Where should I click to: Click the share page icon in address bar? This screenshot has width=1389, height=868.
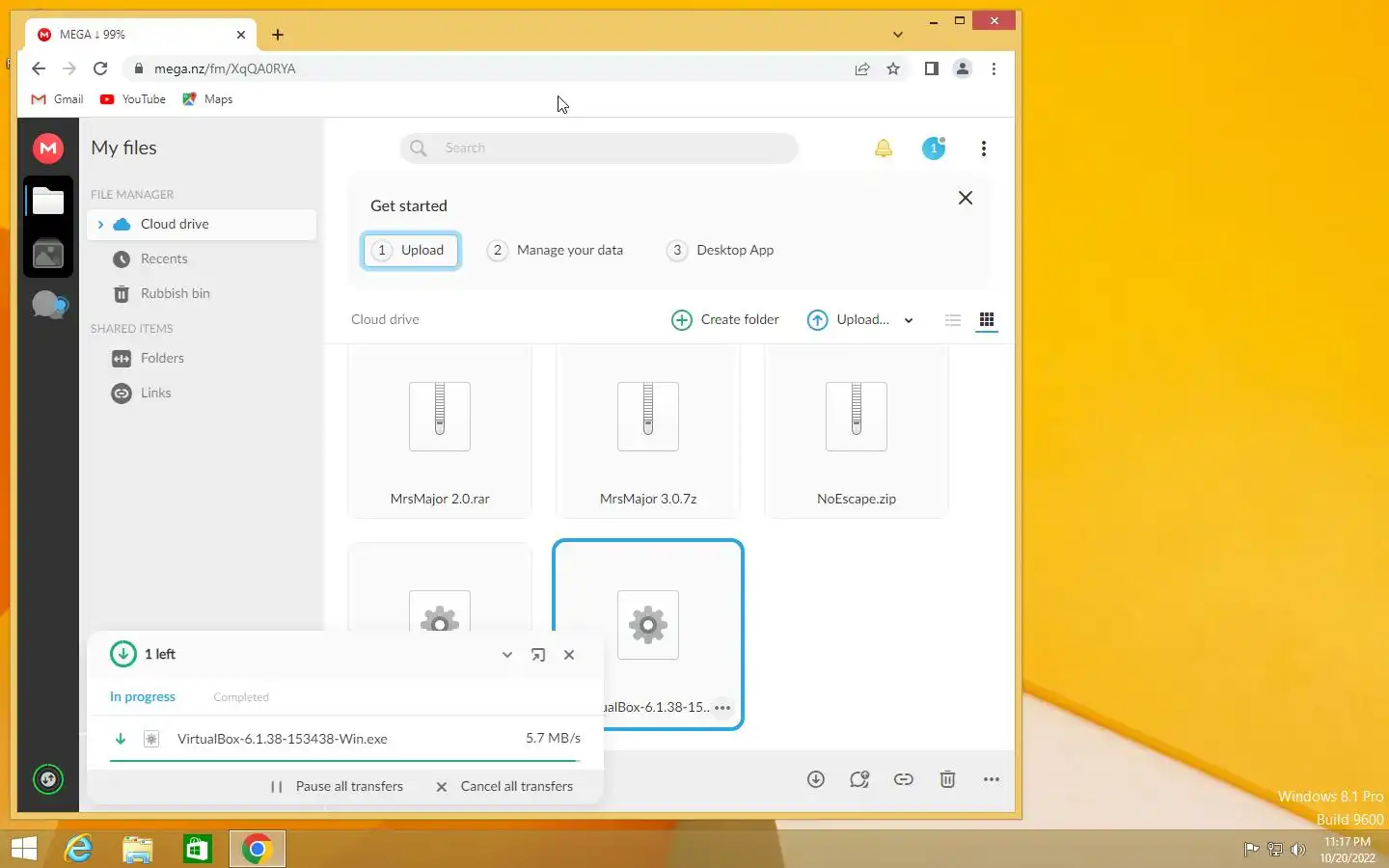pyautogui.click(x=862, y=68)
